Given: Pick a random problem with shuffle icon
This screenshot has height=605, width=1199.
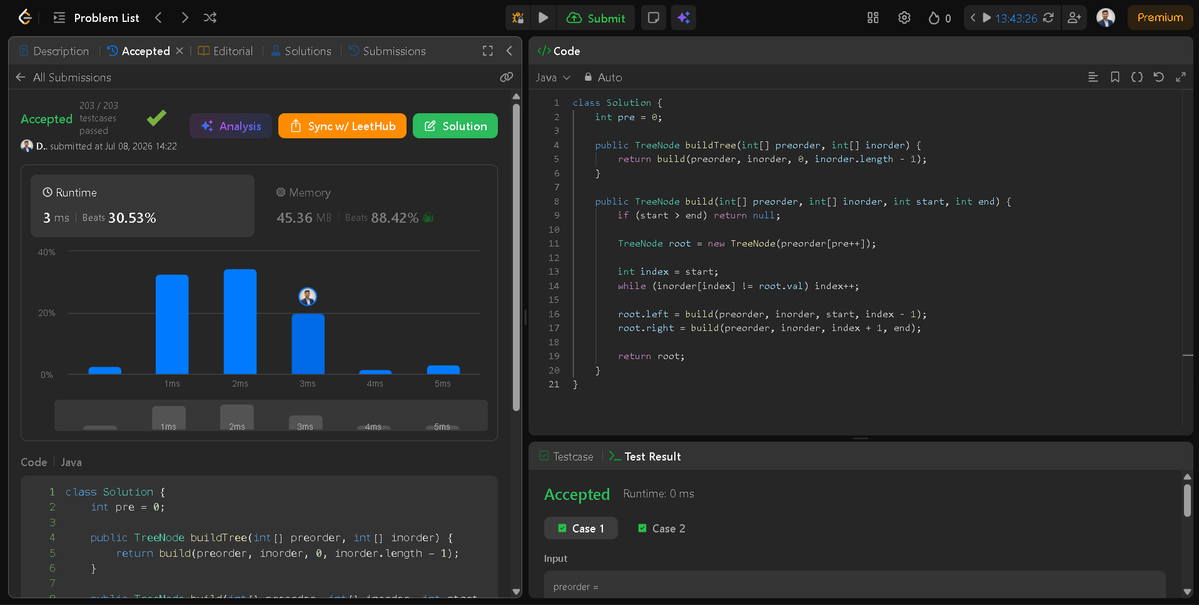Looking at the screenshot, I should click(210, 18).
